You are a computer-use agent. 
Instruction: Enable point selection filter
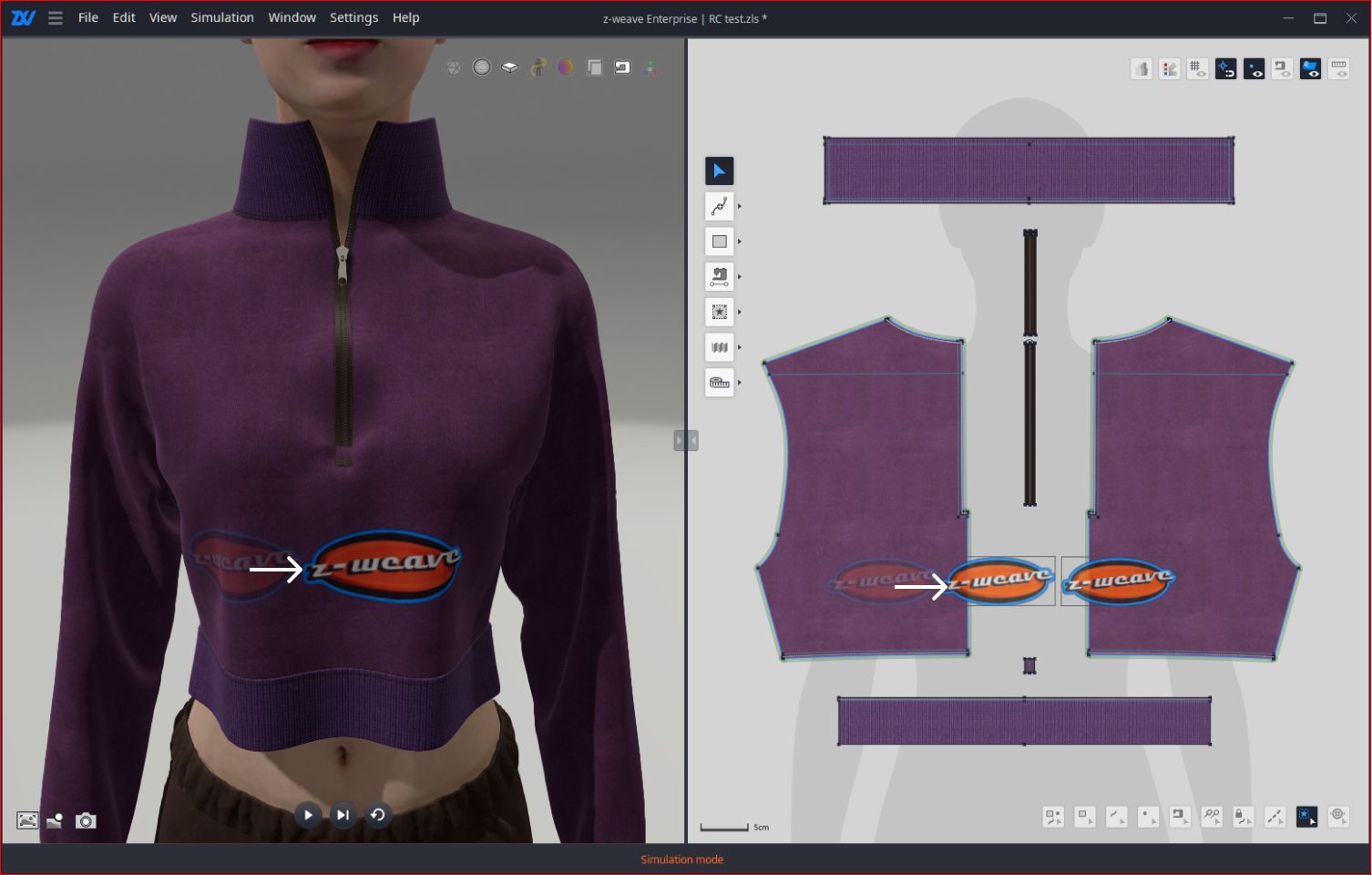1148,817
